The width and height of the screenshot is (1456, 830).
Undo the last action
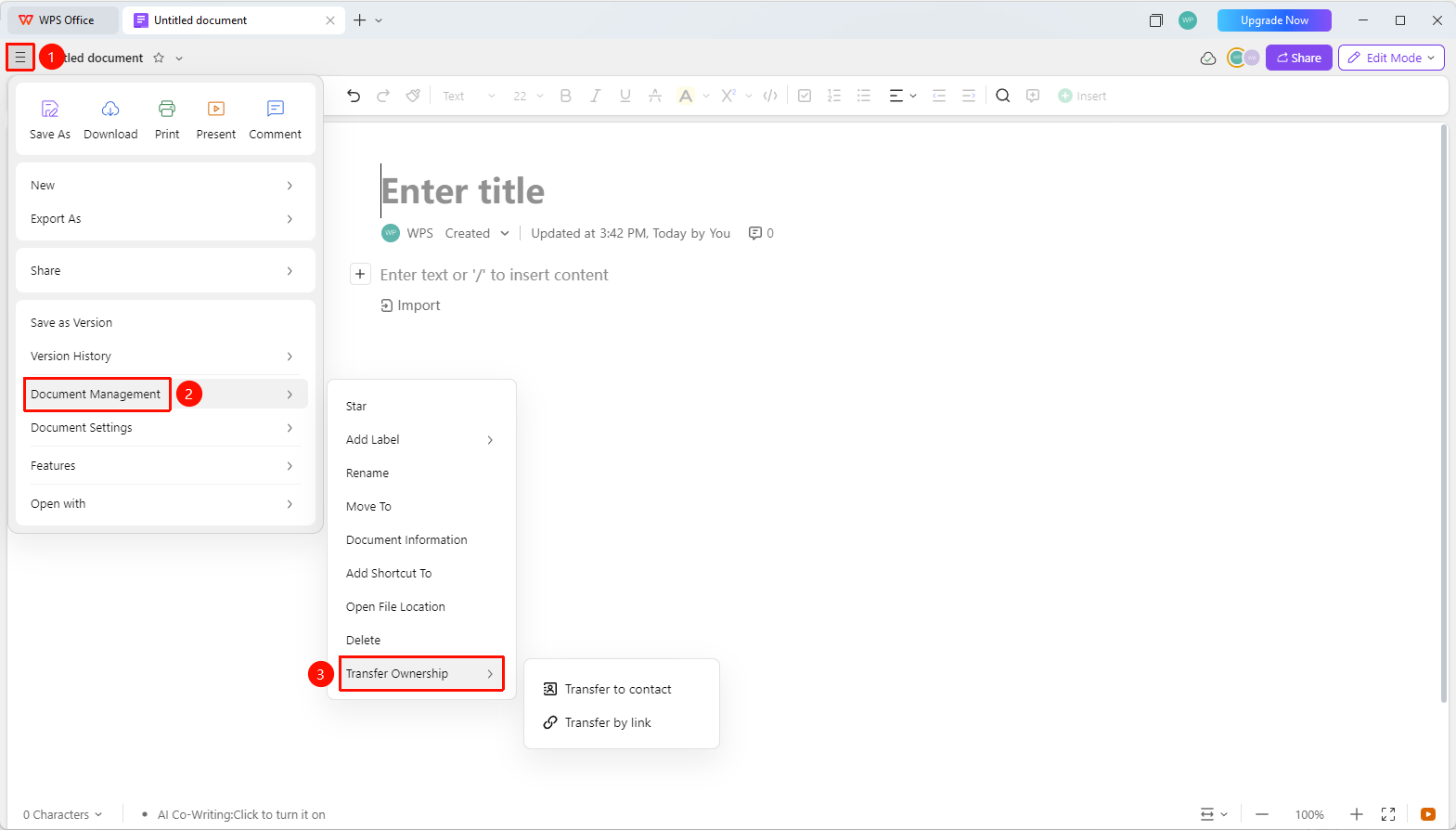point(354,96)
